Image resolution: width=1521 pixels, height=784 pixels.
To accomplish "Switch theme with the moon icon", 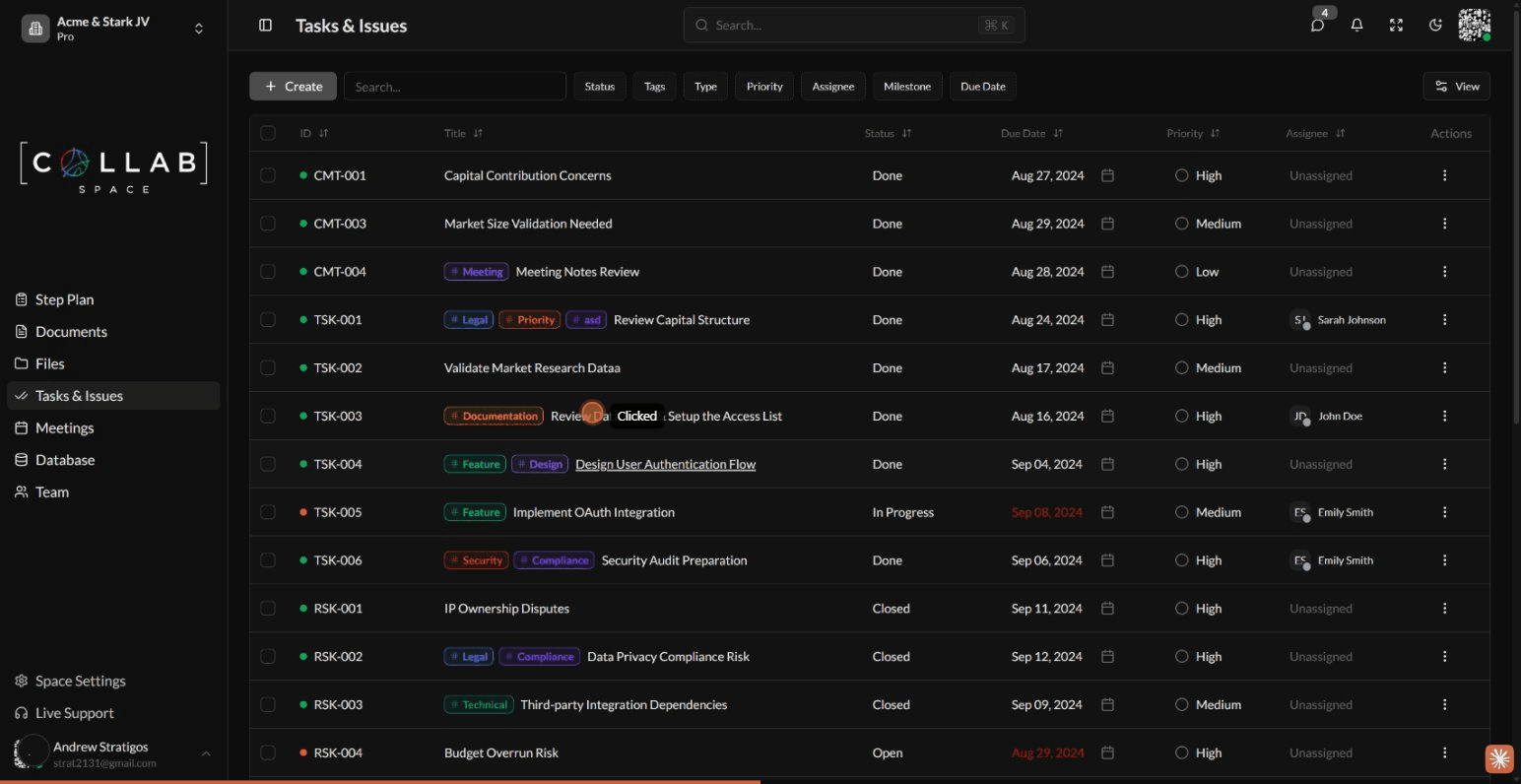I will coord(1435,26).
